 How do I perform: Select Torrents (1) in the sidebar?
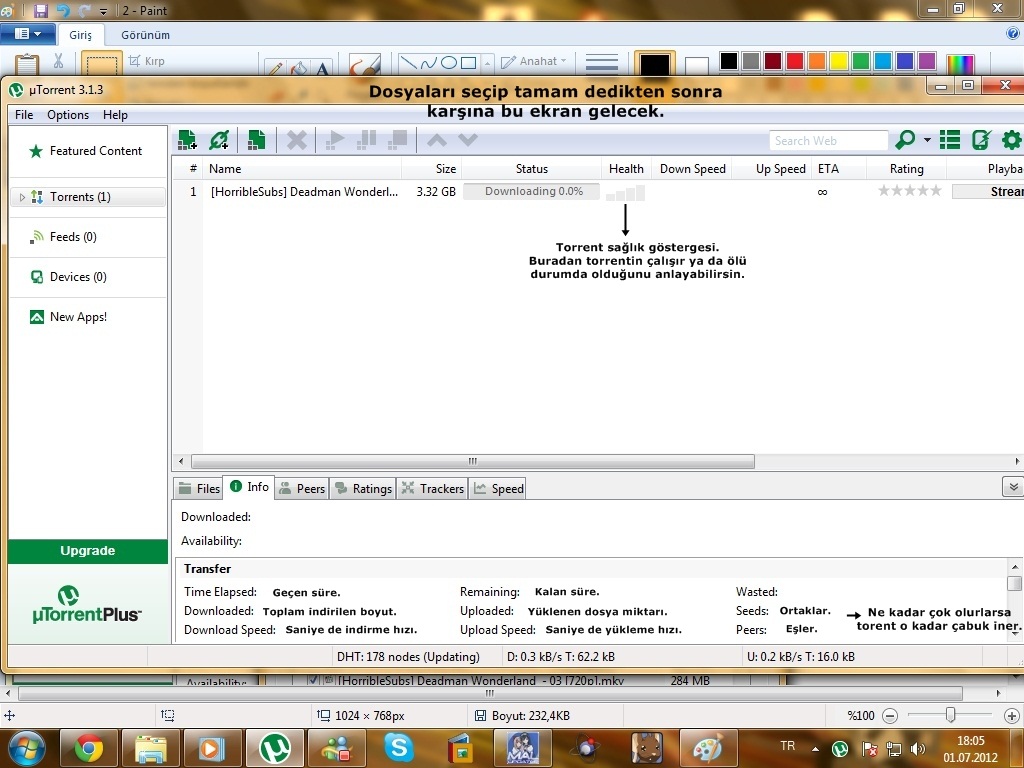88,197
